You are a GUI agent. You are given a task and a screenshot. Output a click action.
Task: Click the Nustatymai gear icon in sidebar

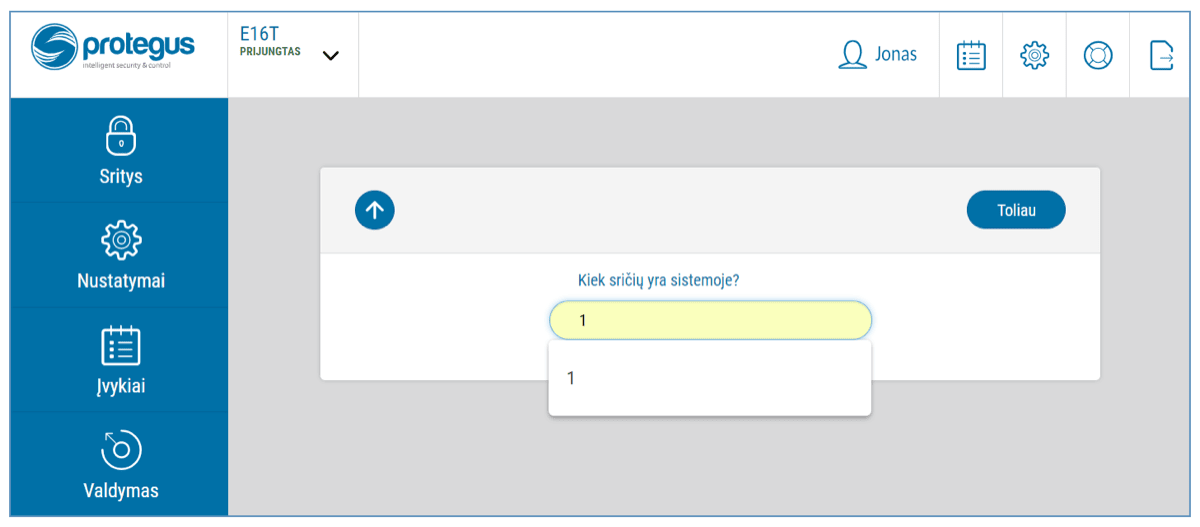pos(121,241)
